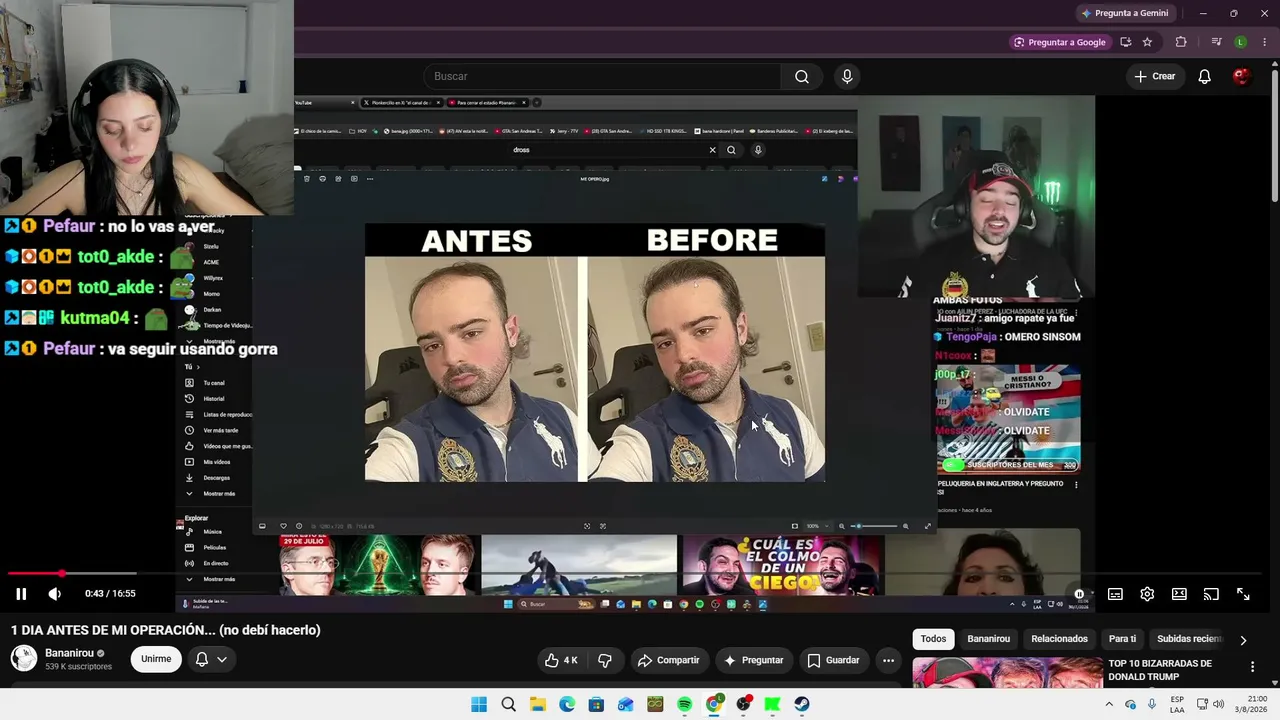Click the YouTube search field
This screenshot has height=720, width=1280.
click(603, 76)
